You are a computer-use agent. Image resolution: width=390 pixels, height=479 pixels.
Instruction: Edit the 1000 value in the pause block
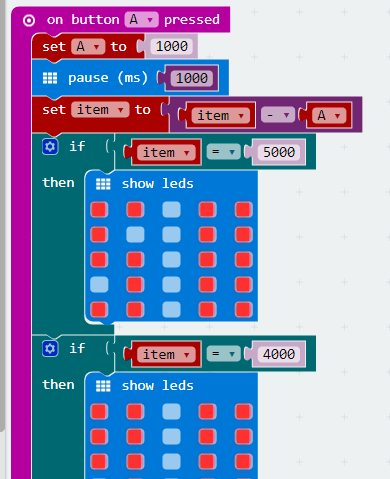192,78
